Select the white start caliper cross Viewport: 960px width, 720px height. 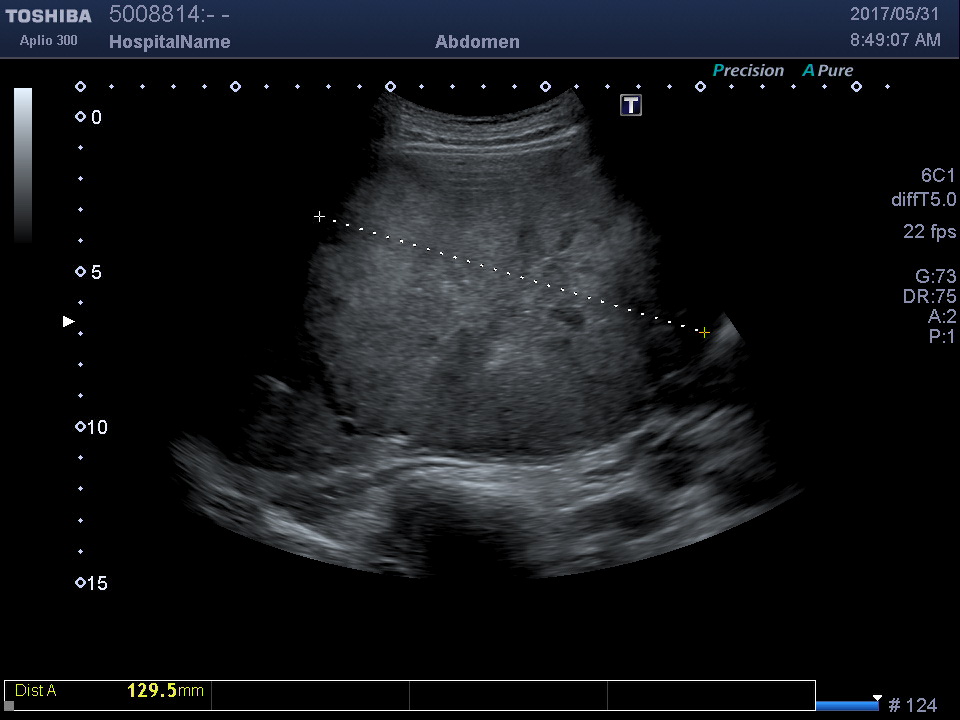[x=319, y=216]
